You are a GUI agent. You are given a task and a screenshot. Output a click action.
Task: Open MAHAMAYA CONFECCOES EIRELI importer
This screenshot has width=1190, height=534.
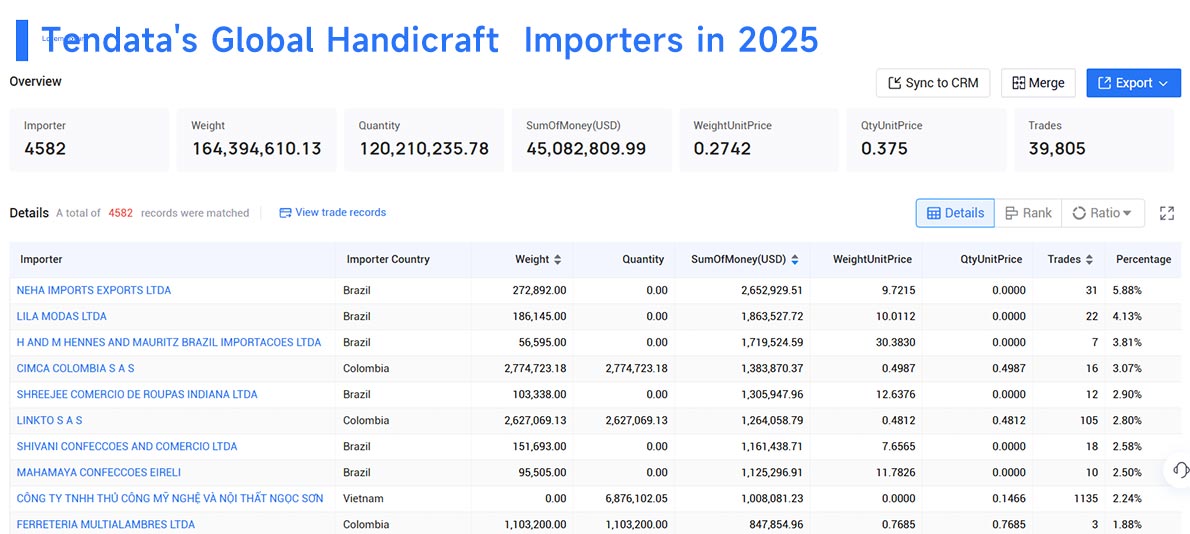click(99, 473)
